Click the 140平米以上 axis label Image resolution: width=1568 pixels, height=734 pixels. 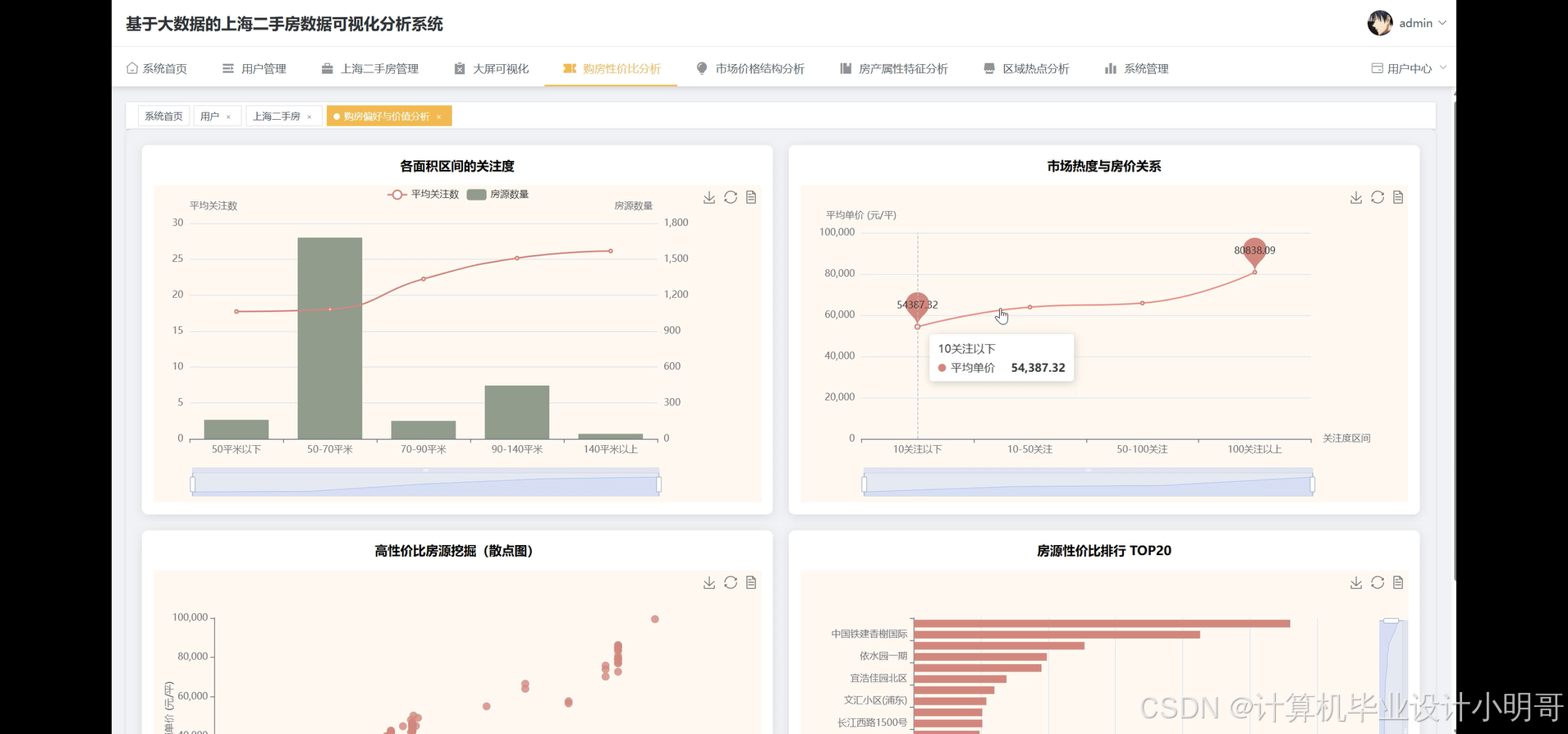pyautogui.click(x=610, y=449)
